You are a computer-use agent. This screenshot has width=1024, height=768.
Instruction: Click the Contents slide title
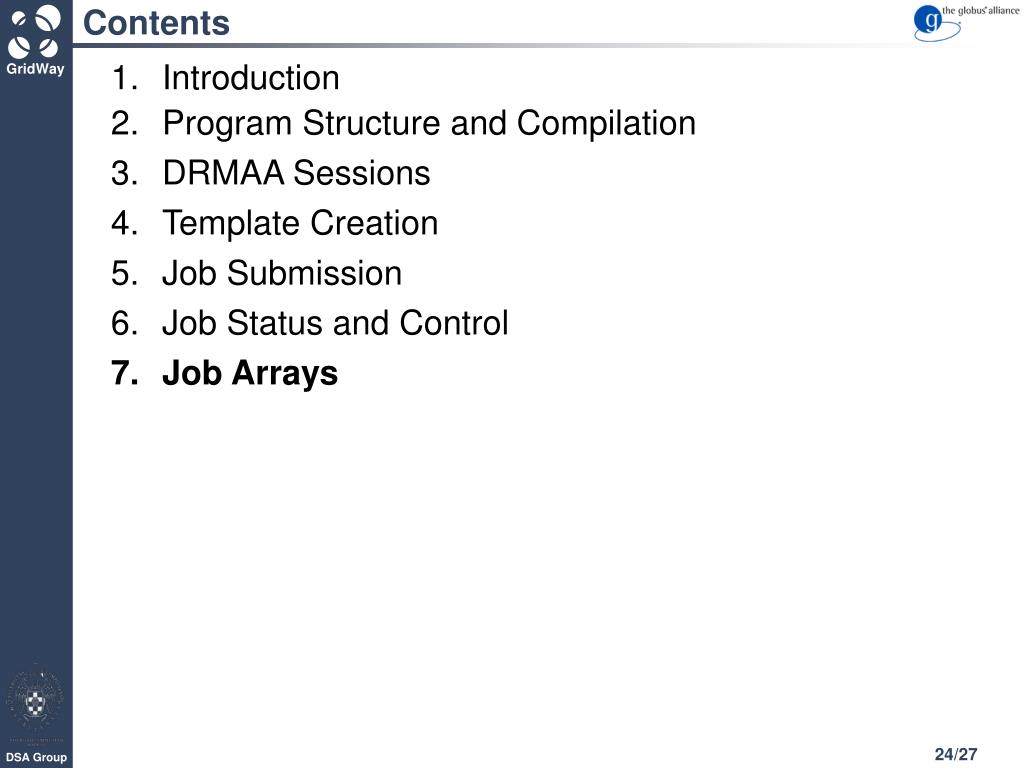156,23
